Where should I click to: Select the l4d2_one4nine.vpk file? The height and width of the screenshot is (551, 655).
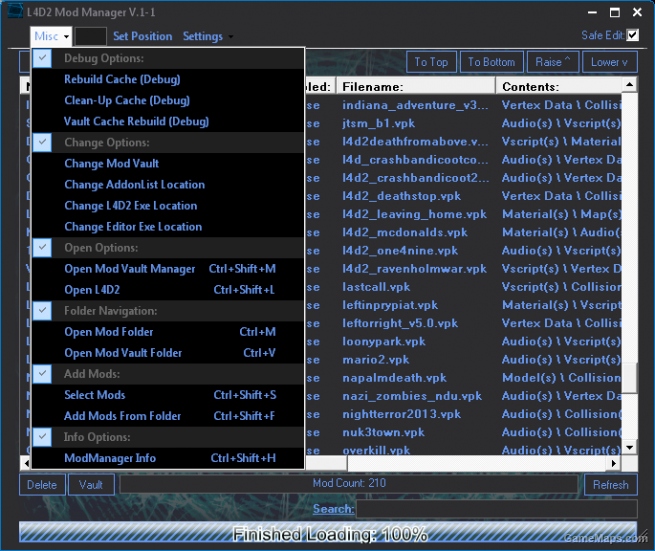click(x=400, y=250)
